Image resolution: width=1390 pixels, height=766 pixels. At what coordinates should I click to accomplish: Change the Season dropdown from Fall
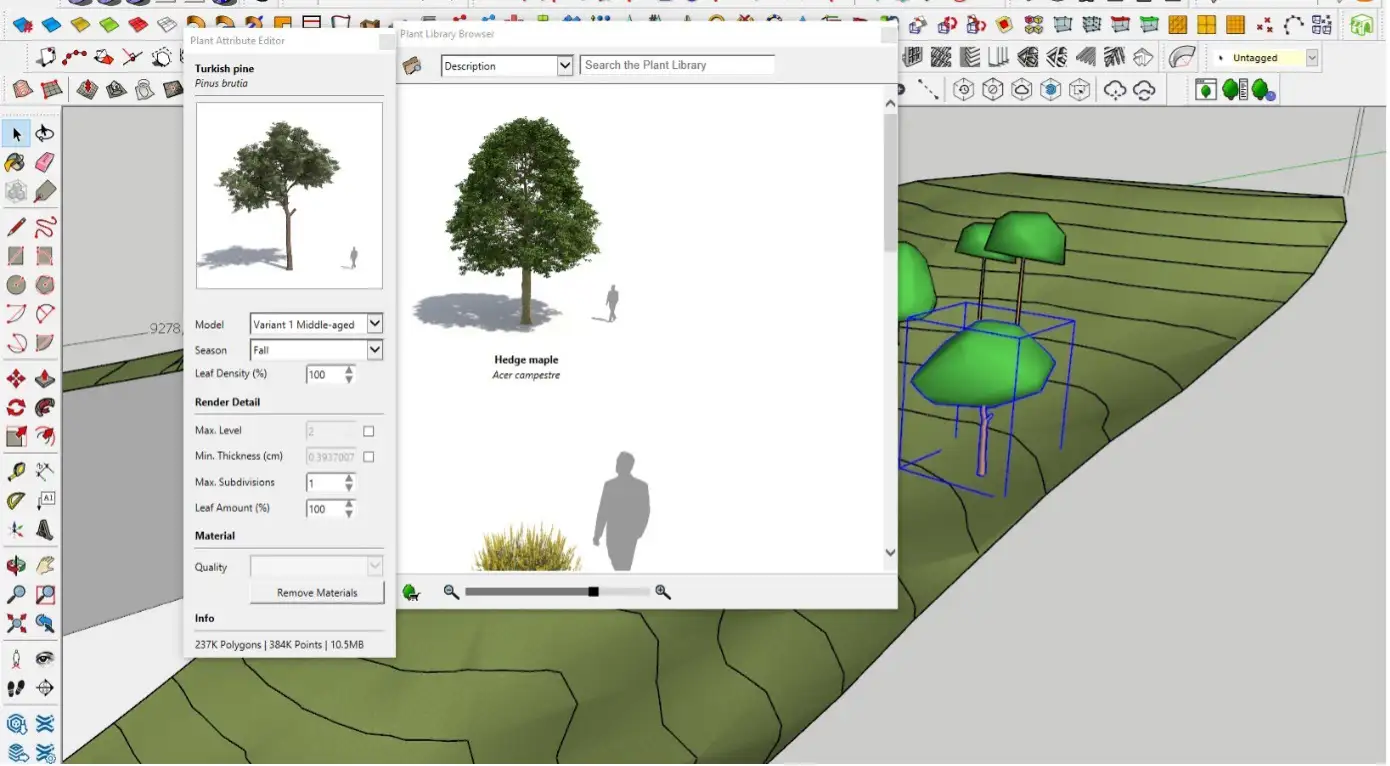373,349
